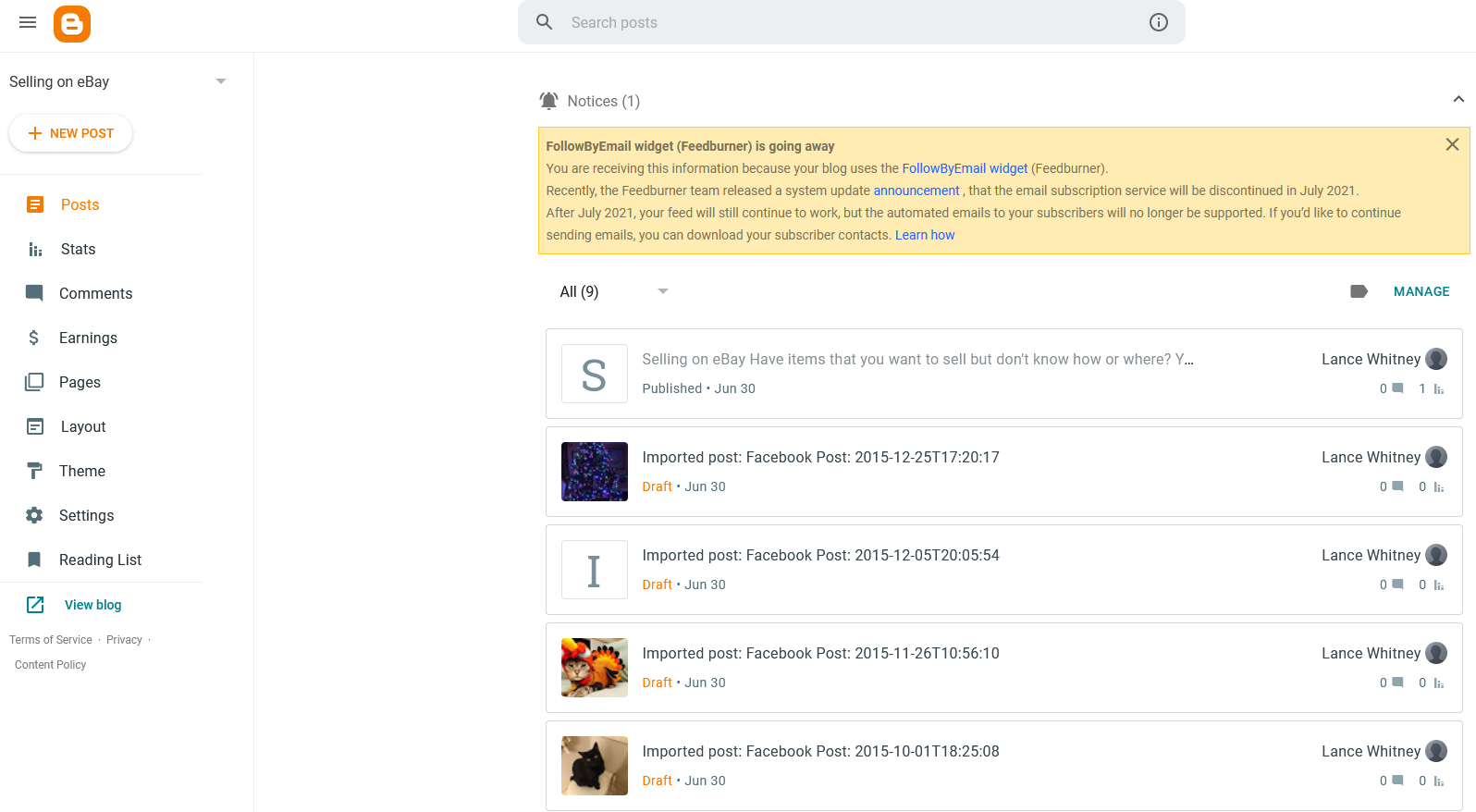Click comments icon on 2015-12-25 post
Image resolution: width=1476 pixels, height=812 pixels.
click(x=1397, y=486)
